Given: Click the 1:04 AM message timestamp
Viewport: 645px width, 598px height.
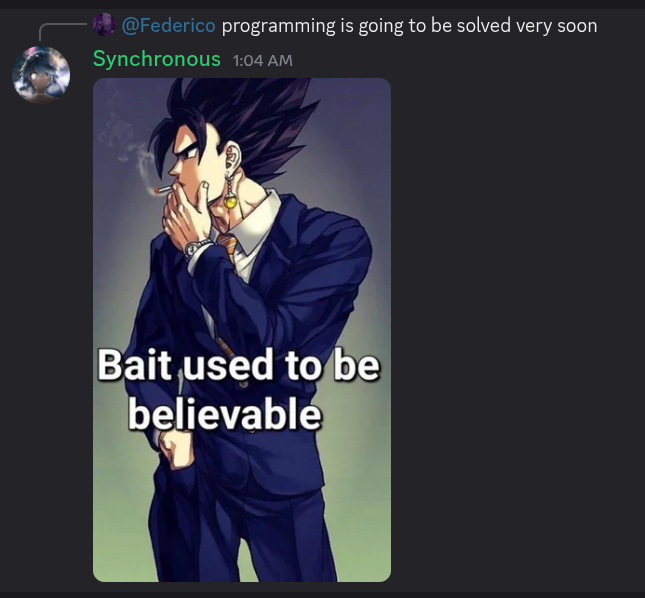Looking at the screenshot, I should [262, 61].
